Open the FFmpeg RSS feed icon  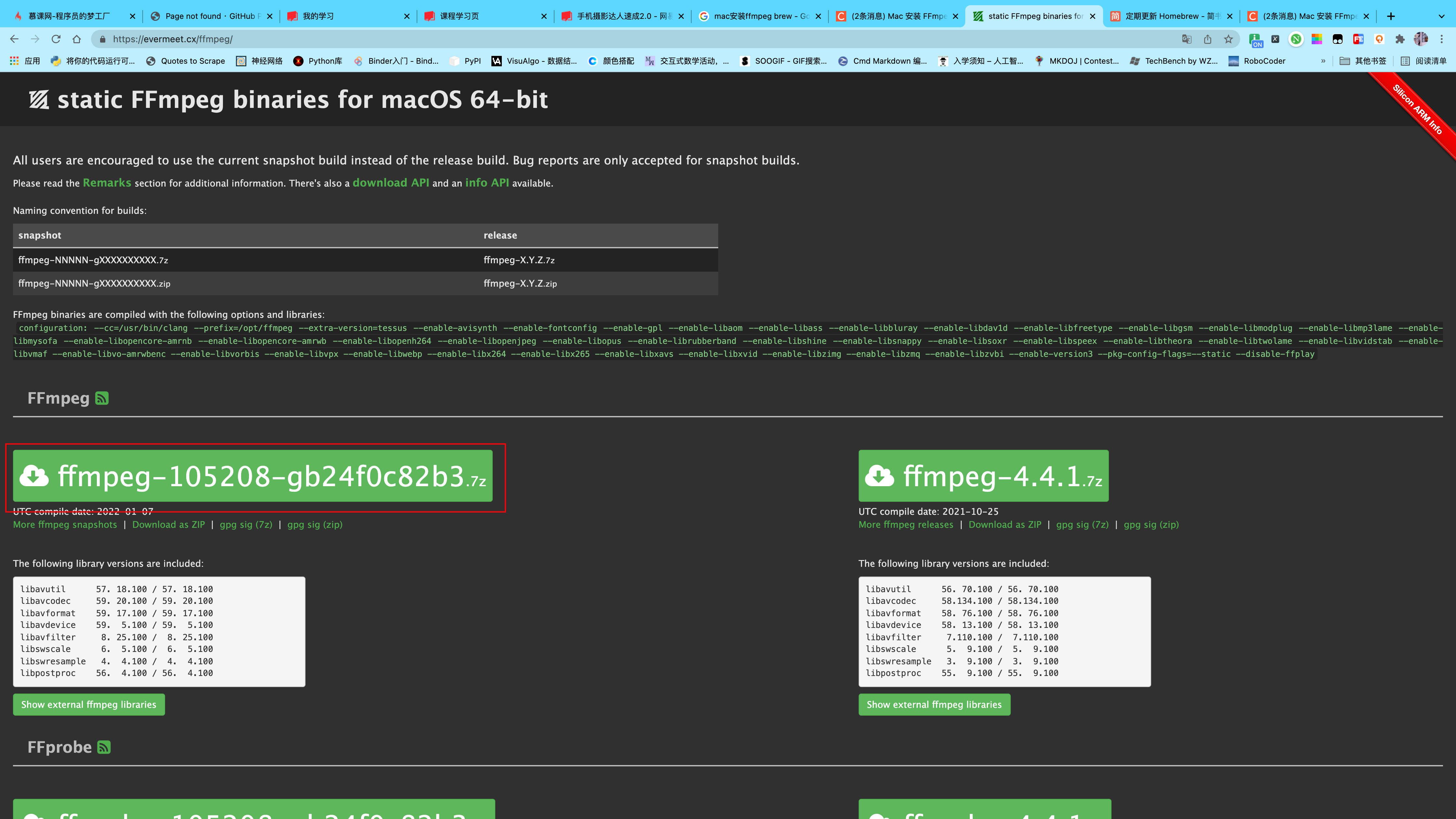[x=102, y=398]
